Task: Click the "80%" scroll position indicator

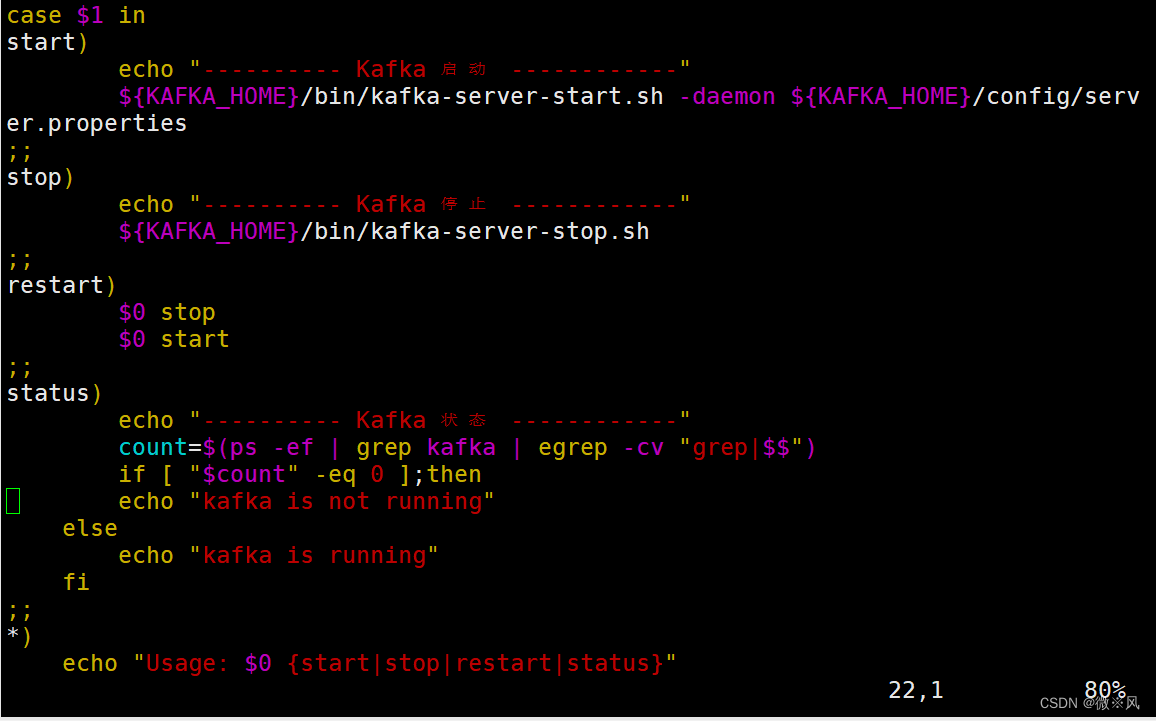Action: tap(1104, 690)
